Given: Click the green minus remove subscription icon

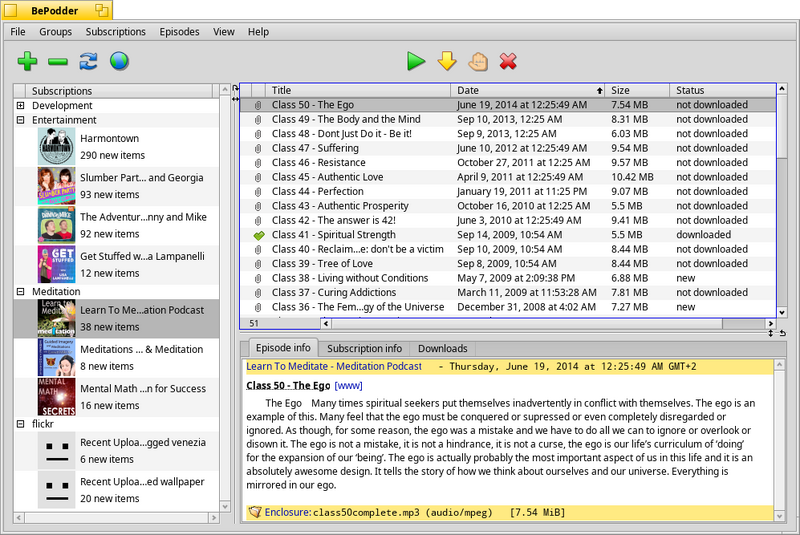Looking at the screenshot, I should (x=58, y=62).
